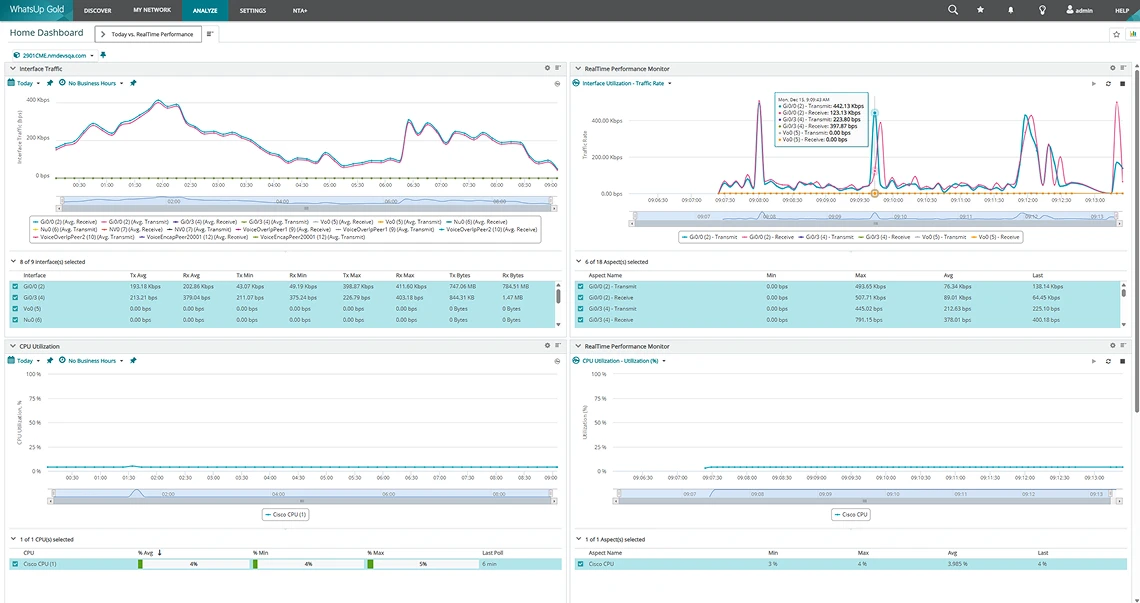Click the Interface Traffic chart time range slider
Screen dimensions: 1140x603
(305, 201)
